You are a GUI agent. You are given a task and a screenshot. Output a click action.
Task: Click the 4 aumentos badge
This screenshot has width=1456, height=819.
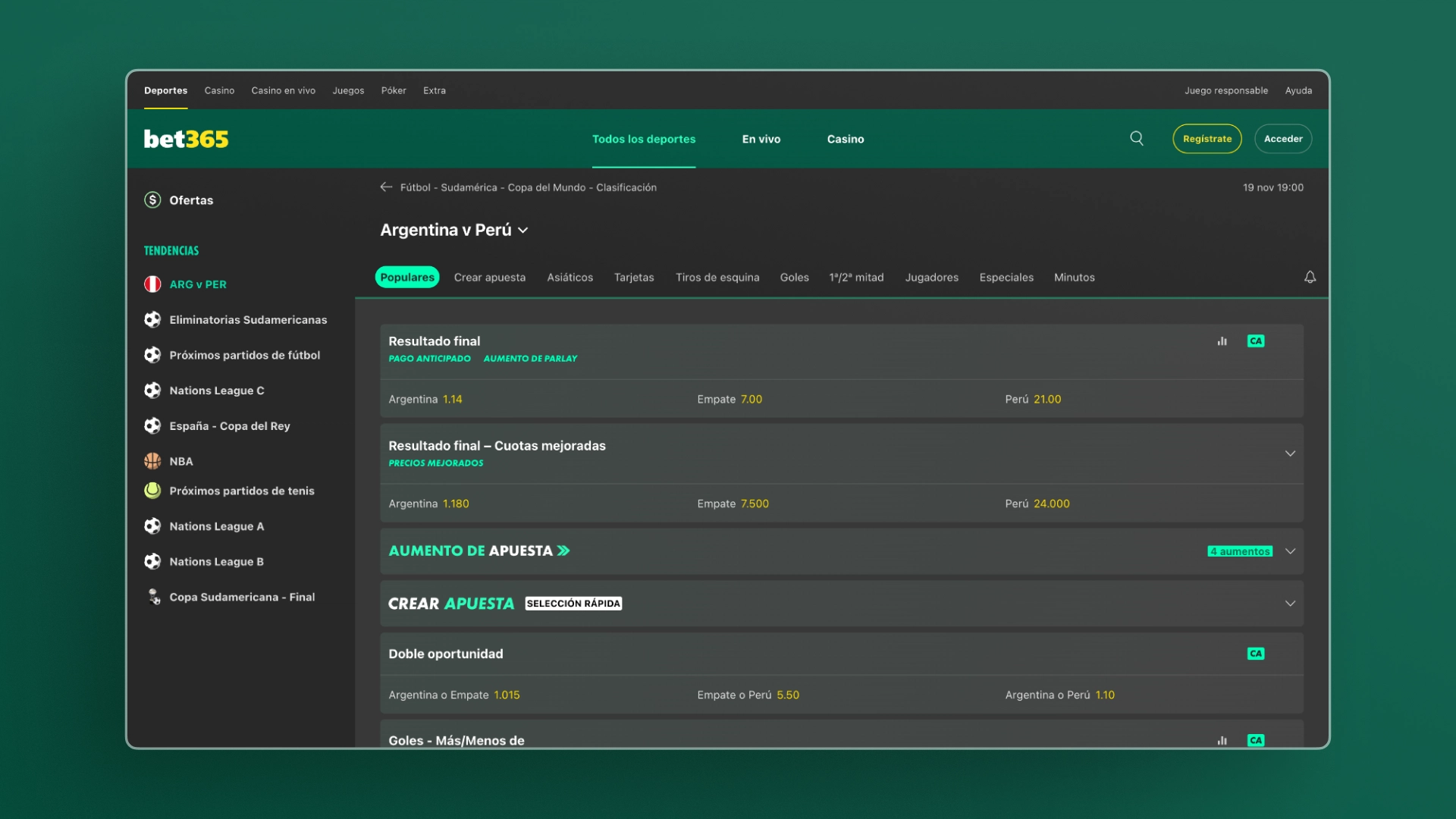coord(1240,551)
